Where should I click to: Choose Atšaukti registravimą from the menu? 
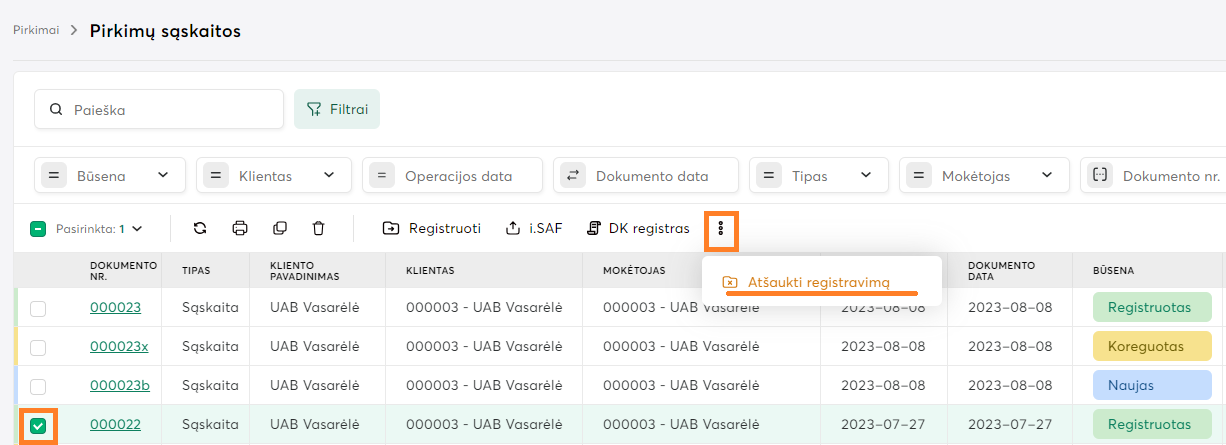pyautogui.click(x=818, y=282)
